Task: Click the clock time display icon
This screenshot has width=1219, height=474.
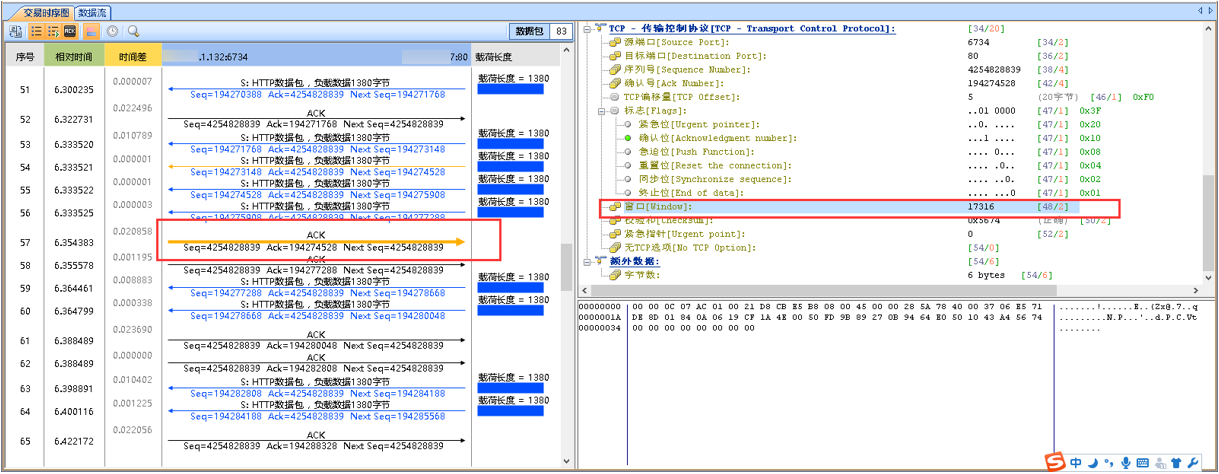Action: [112, 32]
